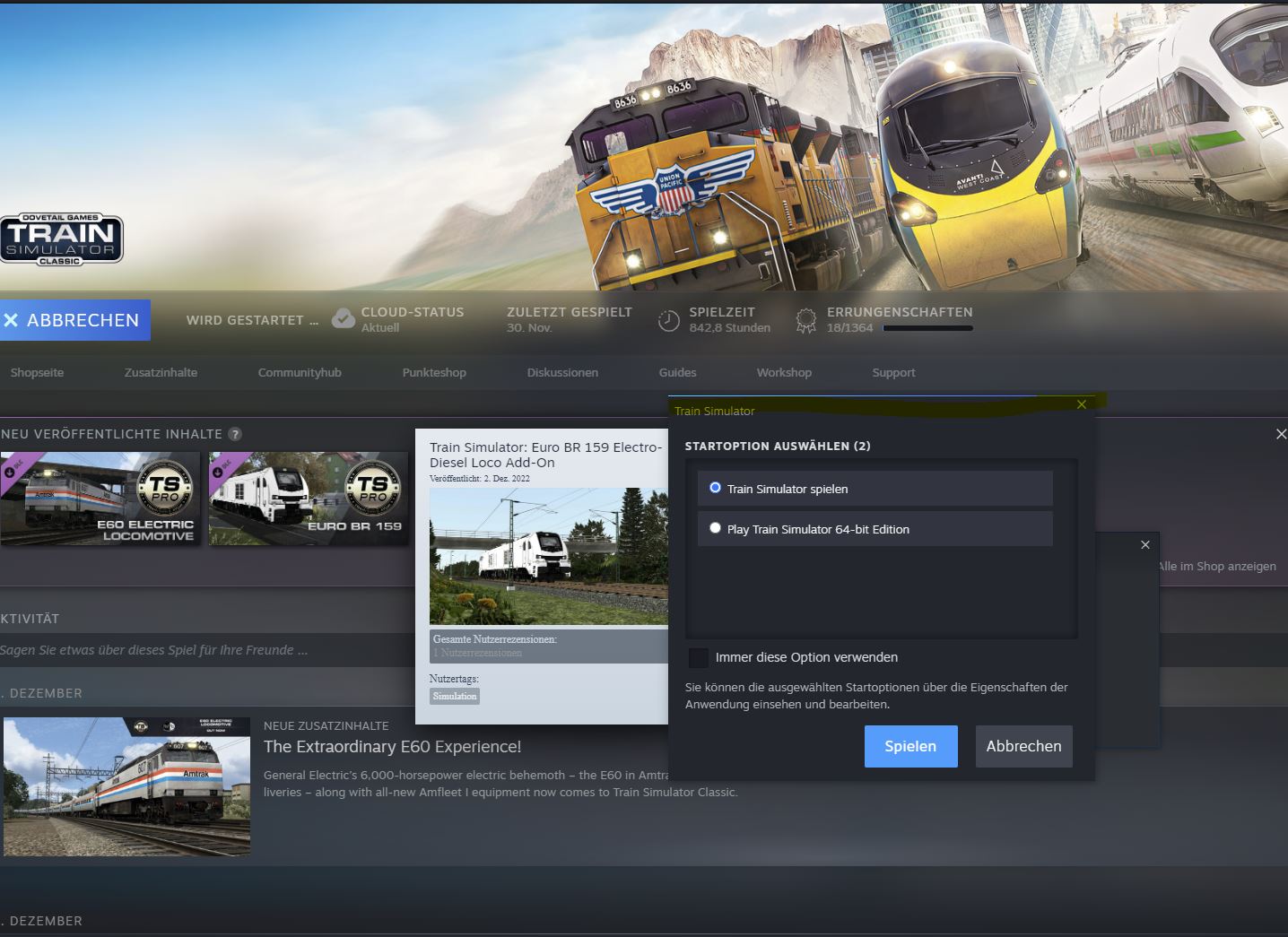Dismiss the Neu veröffentlichte Inhalte section
This screenshot has width=1288, height=937.
click(x=1281, y=434)
